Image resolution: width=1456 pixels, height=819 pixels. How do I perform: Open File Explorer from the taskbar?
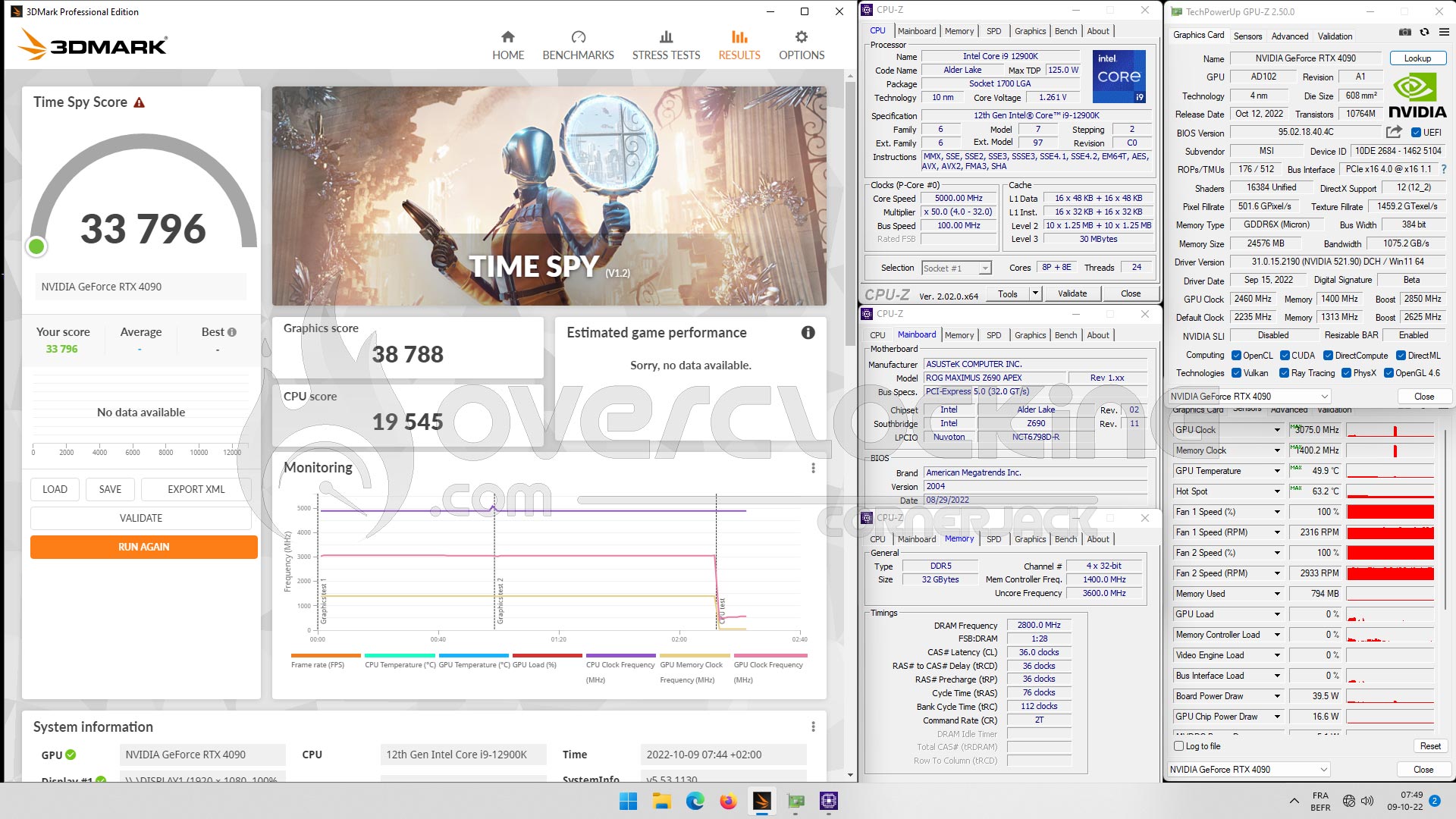coord(661,801)
